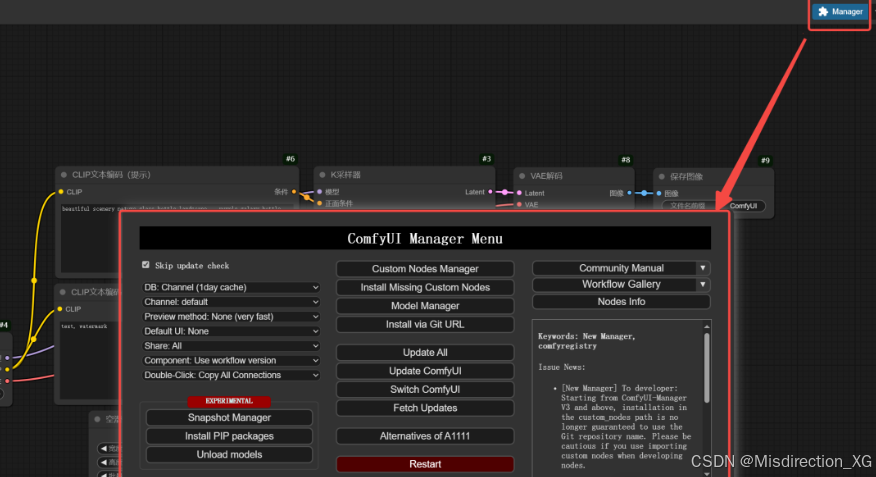Click the #8 node badge
This screenshot has height=477, width=876.
pos(625,160)
